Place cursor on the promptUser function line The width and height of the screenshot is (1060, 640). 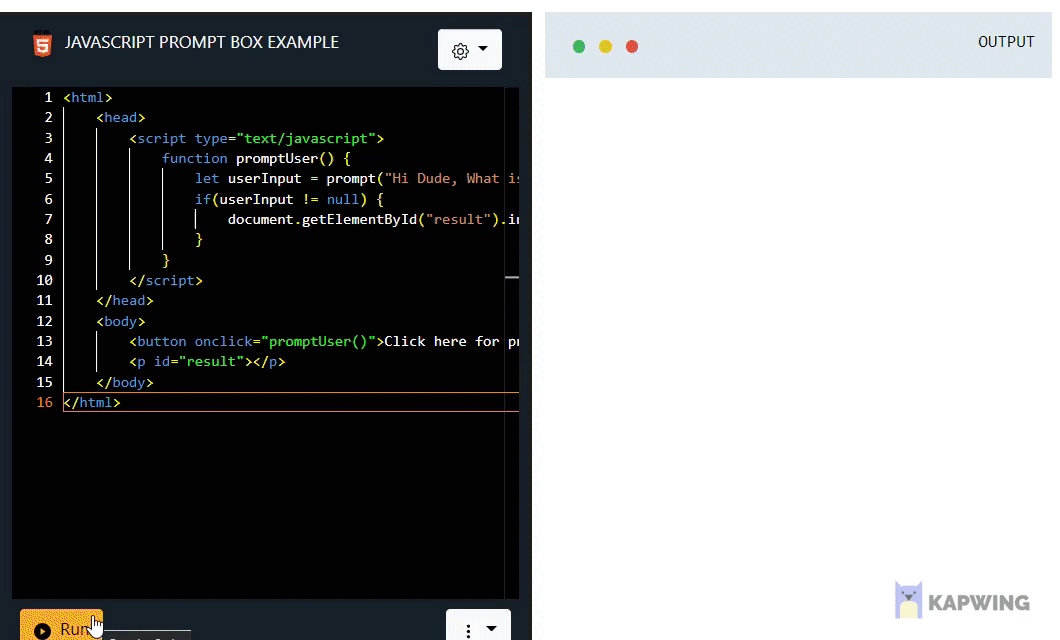pyautogui.click(x=250, y=158)
